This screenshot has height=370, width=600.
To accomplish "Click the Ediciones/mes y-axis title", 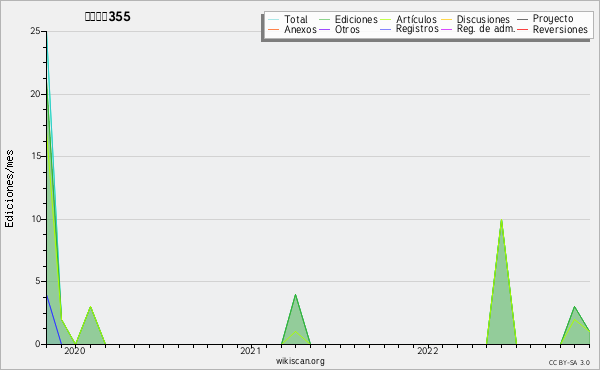I will coord(9,189).
